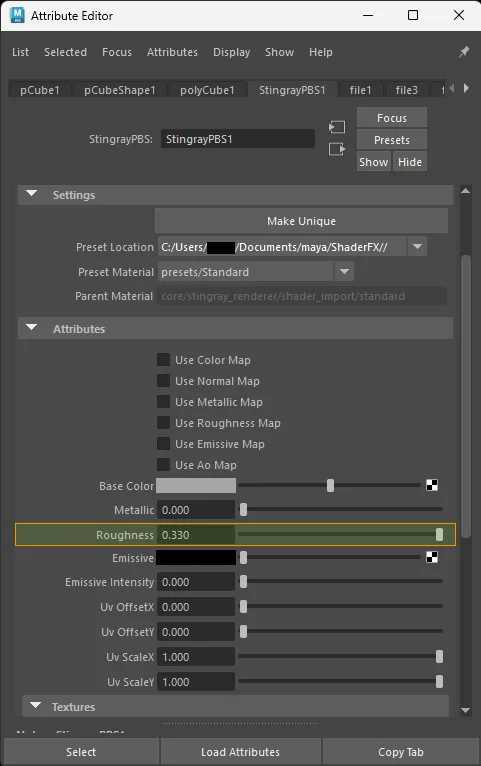Click the Metallic value input field
This screenshot has height=766, width=481.
pyautogui.click(x=196, y=510)
